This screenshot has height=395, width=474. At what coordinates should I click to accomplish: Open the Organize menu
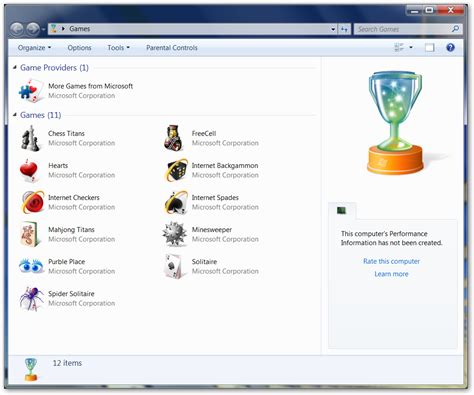click(x=34, y=48)
